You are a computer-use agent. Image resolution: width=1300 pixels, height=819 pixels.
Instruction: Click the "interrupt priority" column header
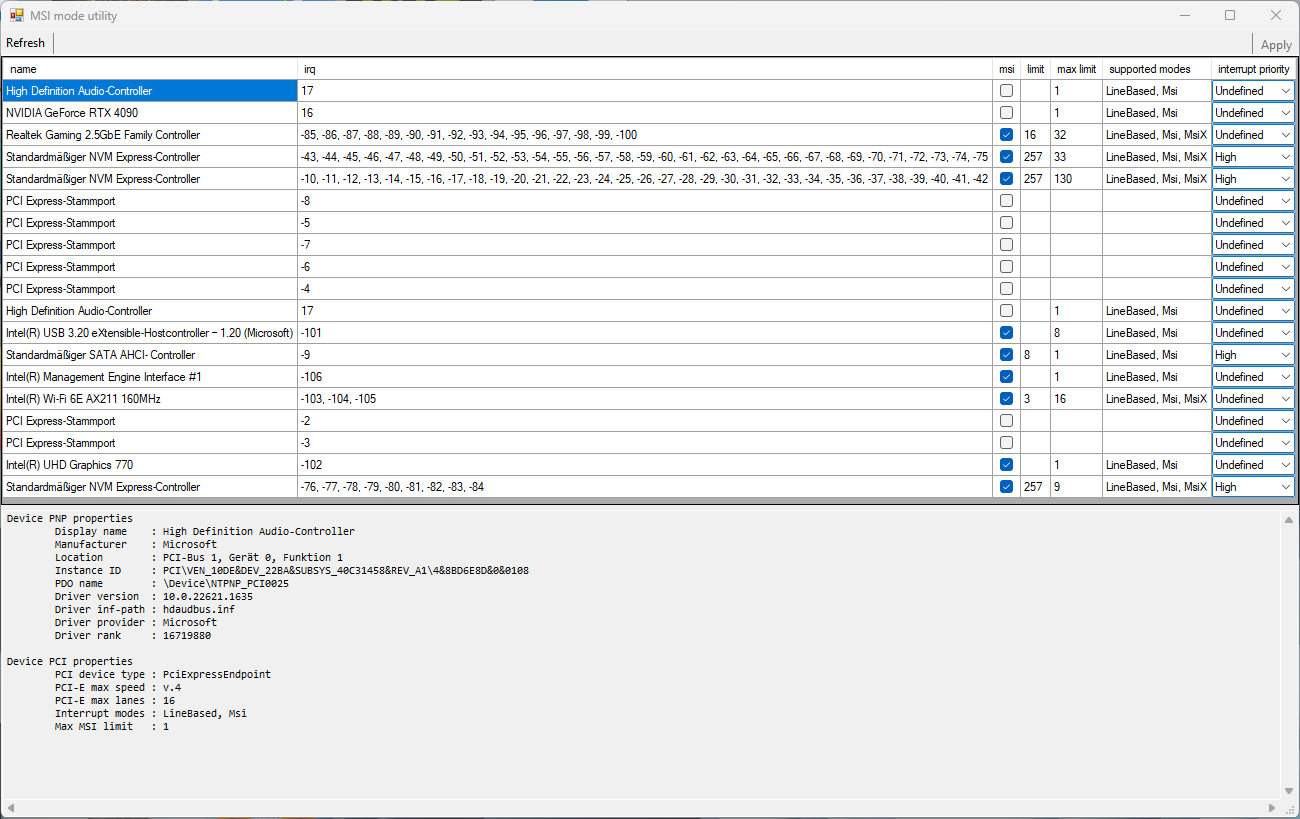(1253, 69)
